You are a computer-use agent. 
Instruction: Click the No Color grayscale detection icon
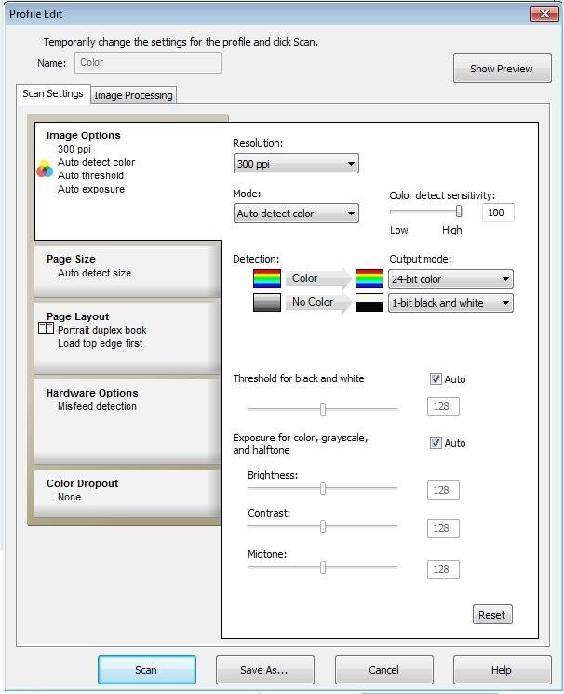267,302
